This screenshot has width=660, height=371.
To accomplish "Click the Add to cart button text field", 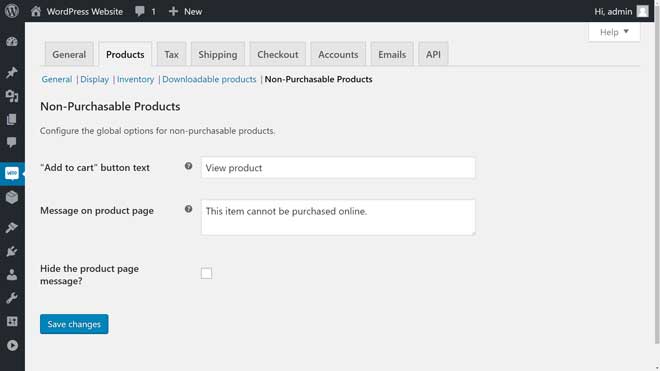I will 338,168.
